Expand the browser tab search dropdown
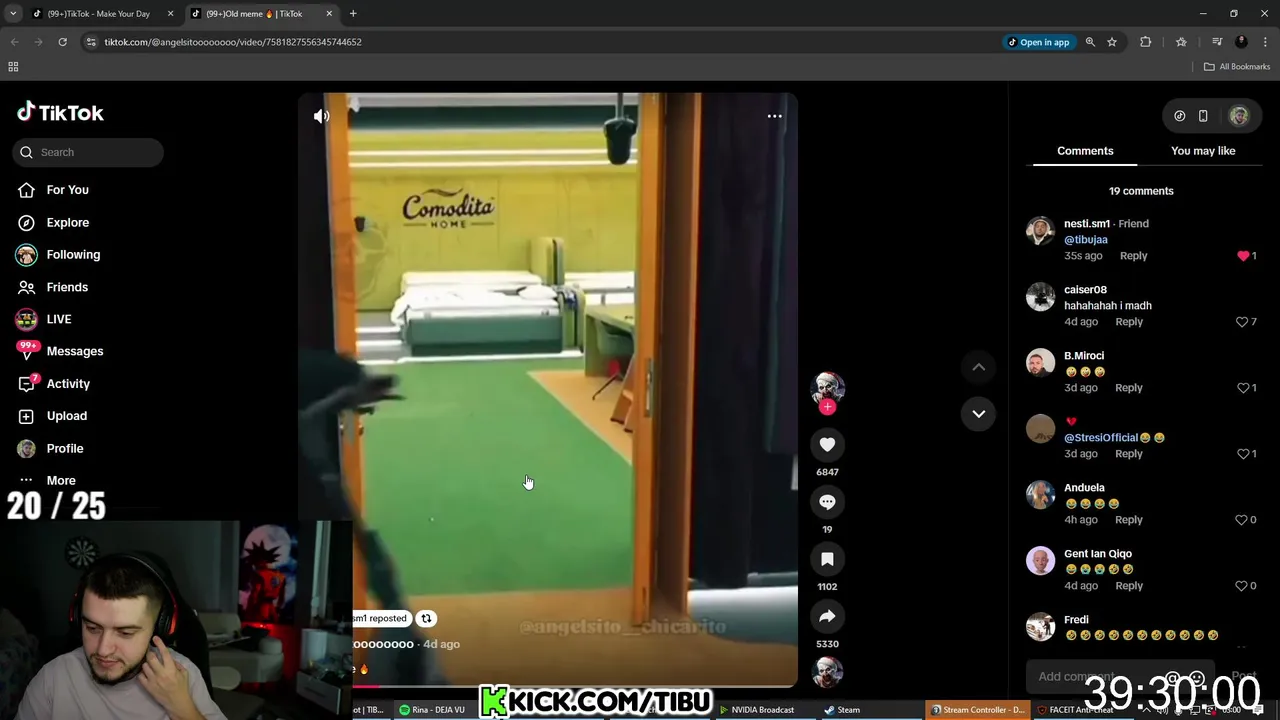1280x720 pixels. (x=13, y=14)
